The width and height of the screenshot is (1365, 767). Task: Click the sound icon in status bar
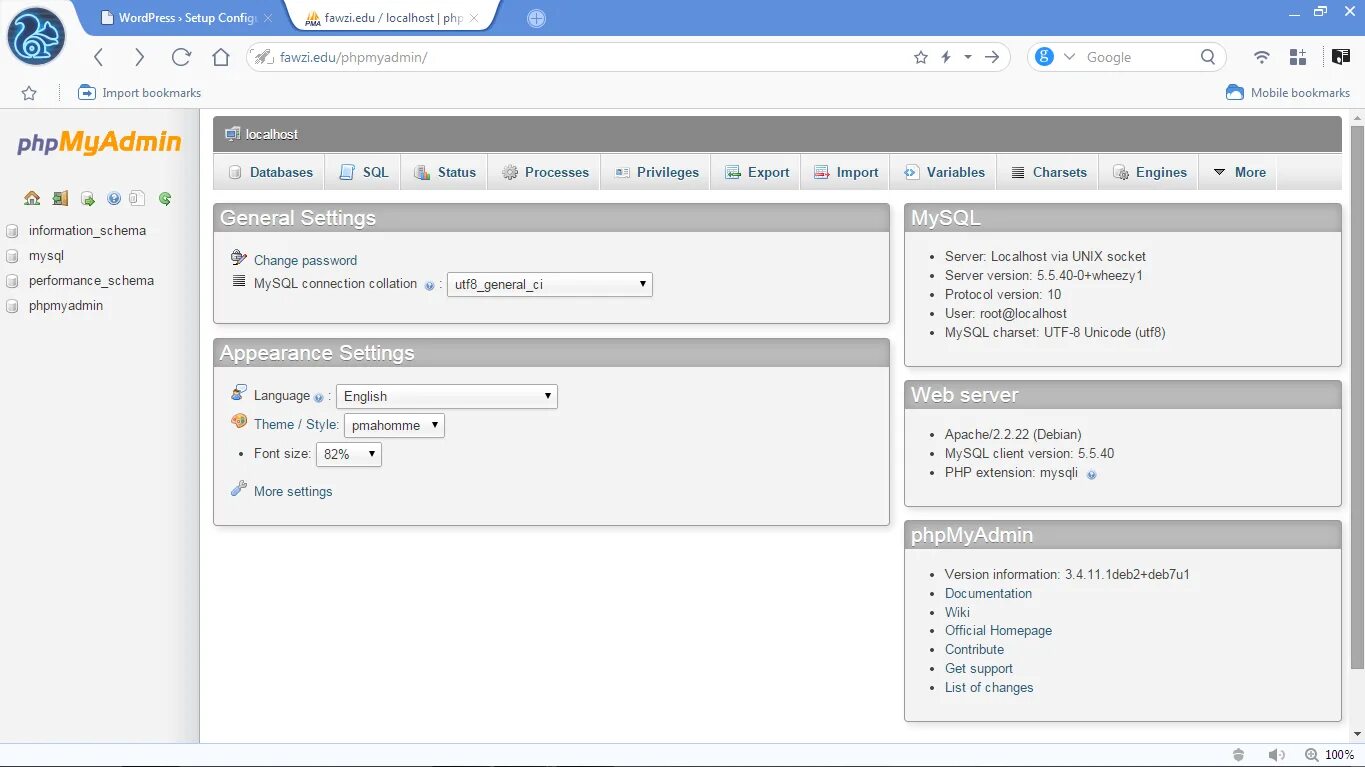coord(1276,755)
